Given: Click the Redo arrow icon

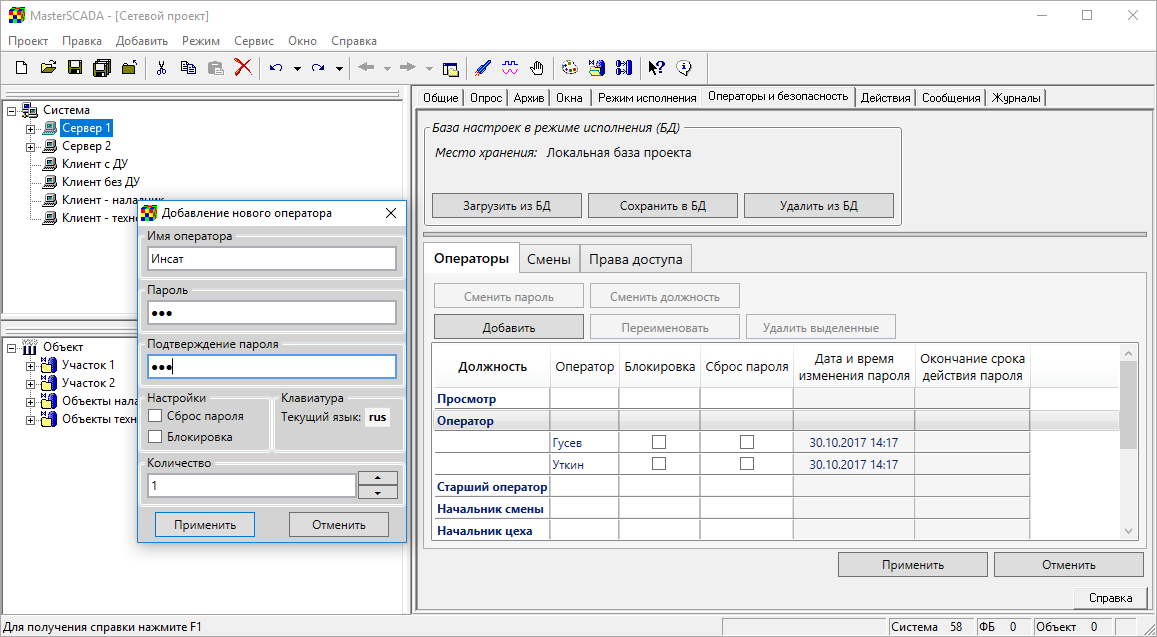Looking at the screenshot, I should pyautogui.click(x=318, y=68).
